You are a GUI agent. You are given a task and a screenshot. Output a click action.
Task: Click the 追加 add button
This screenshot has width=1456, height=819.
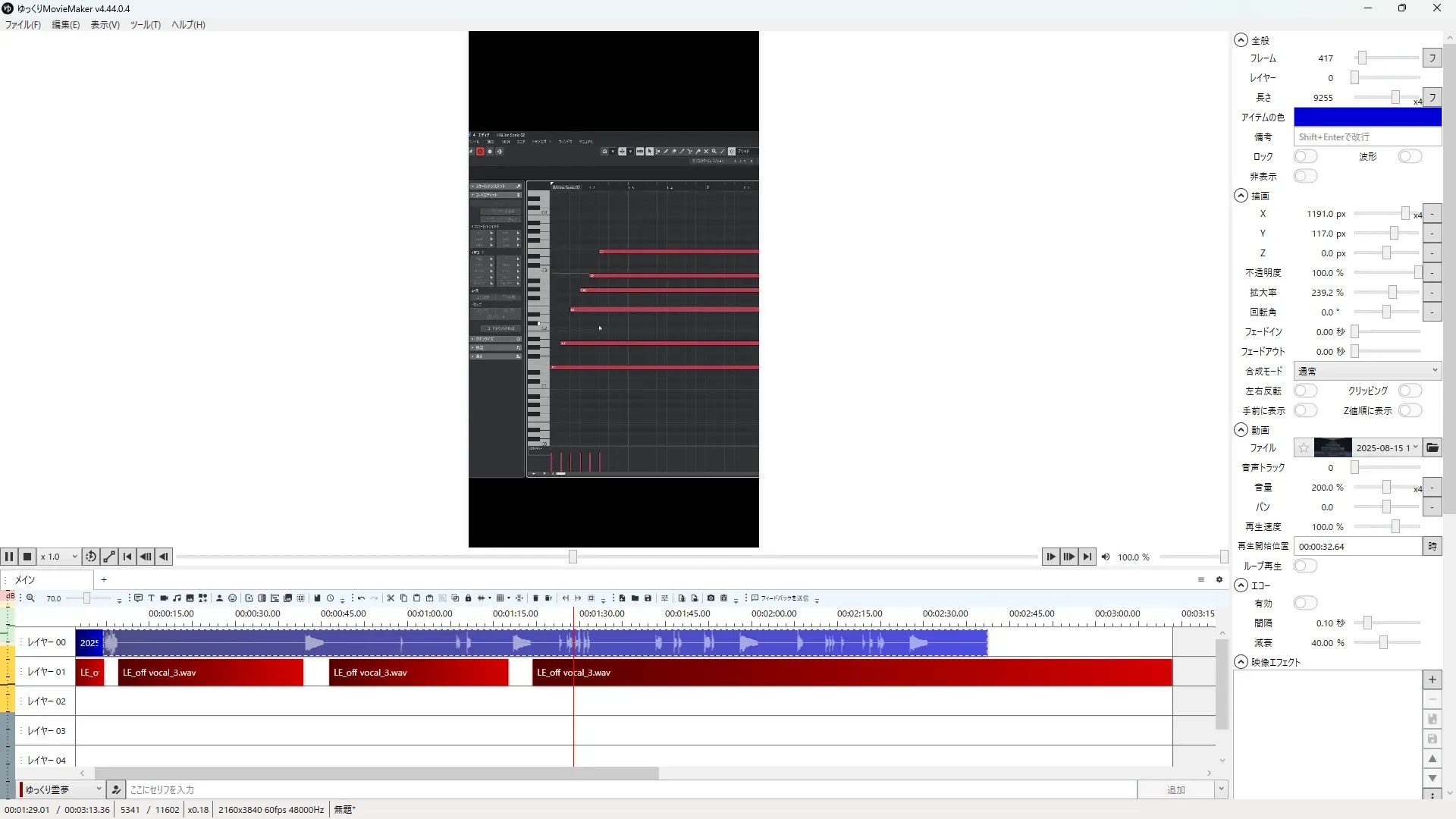click(x=1175, y=790)
